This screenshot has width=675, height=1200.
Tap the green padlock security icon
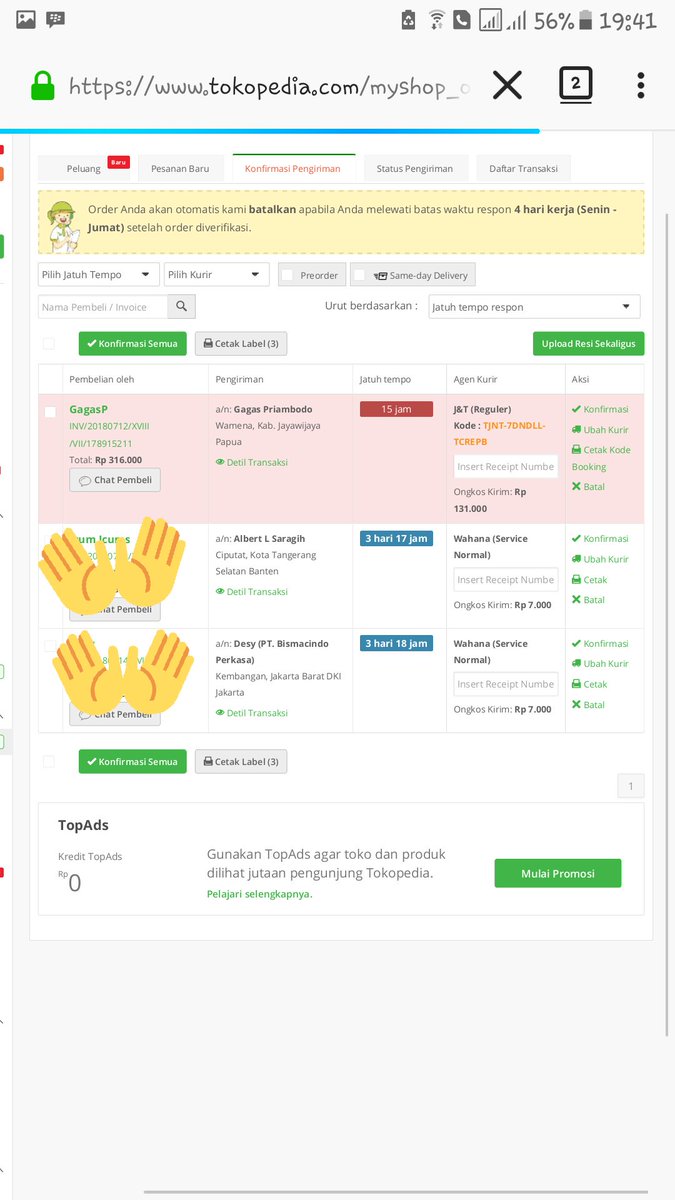point(42,86)
